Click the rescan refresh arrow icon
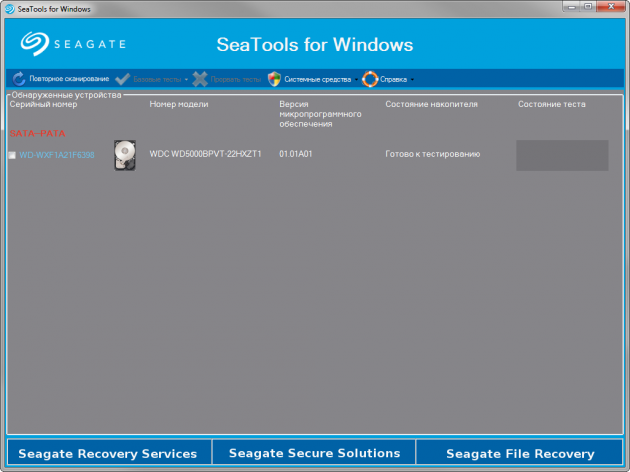Screen dimensions: 630x472 pyautogui.click(x=18, y=79)
